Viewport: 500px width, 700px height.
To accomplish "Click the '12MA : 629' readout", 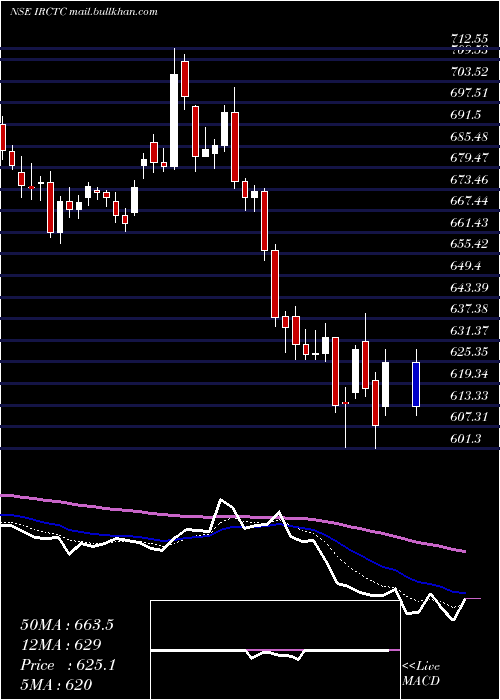I will pyautogui.click(x=61, y=644).
